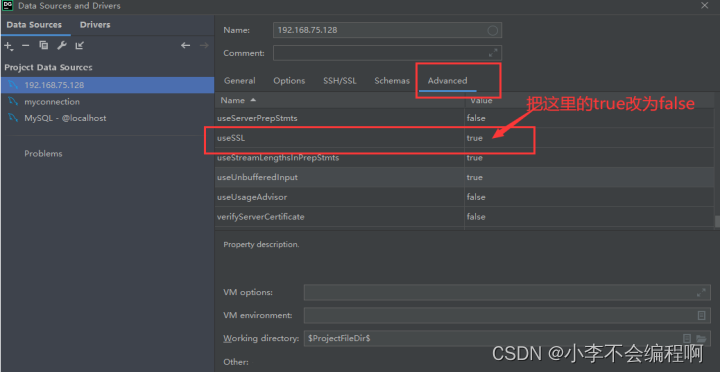Click useStreamLengthsInPrepStmts property
The image size is (720, 373).
(278, 158)
